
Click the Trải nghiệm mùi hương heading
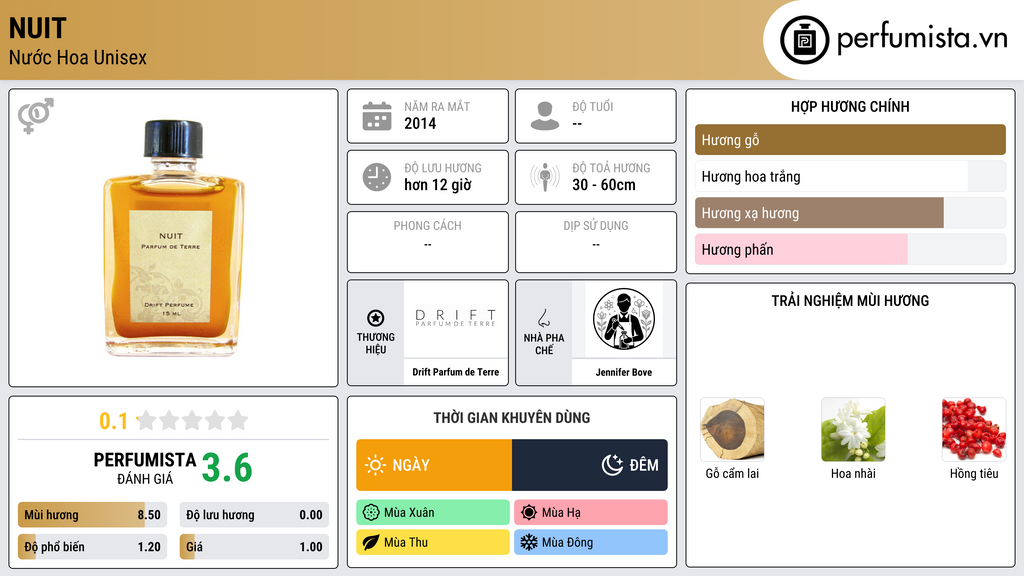850,300
